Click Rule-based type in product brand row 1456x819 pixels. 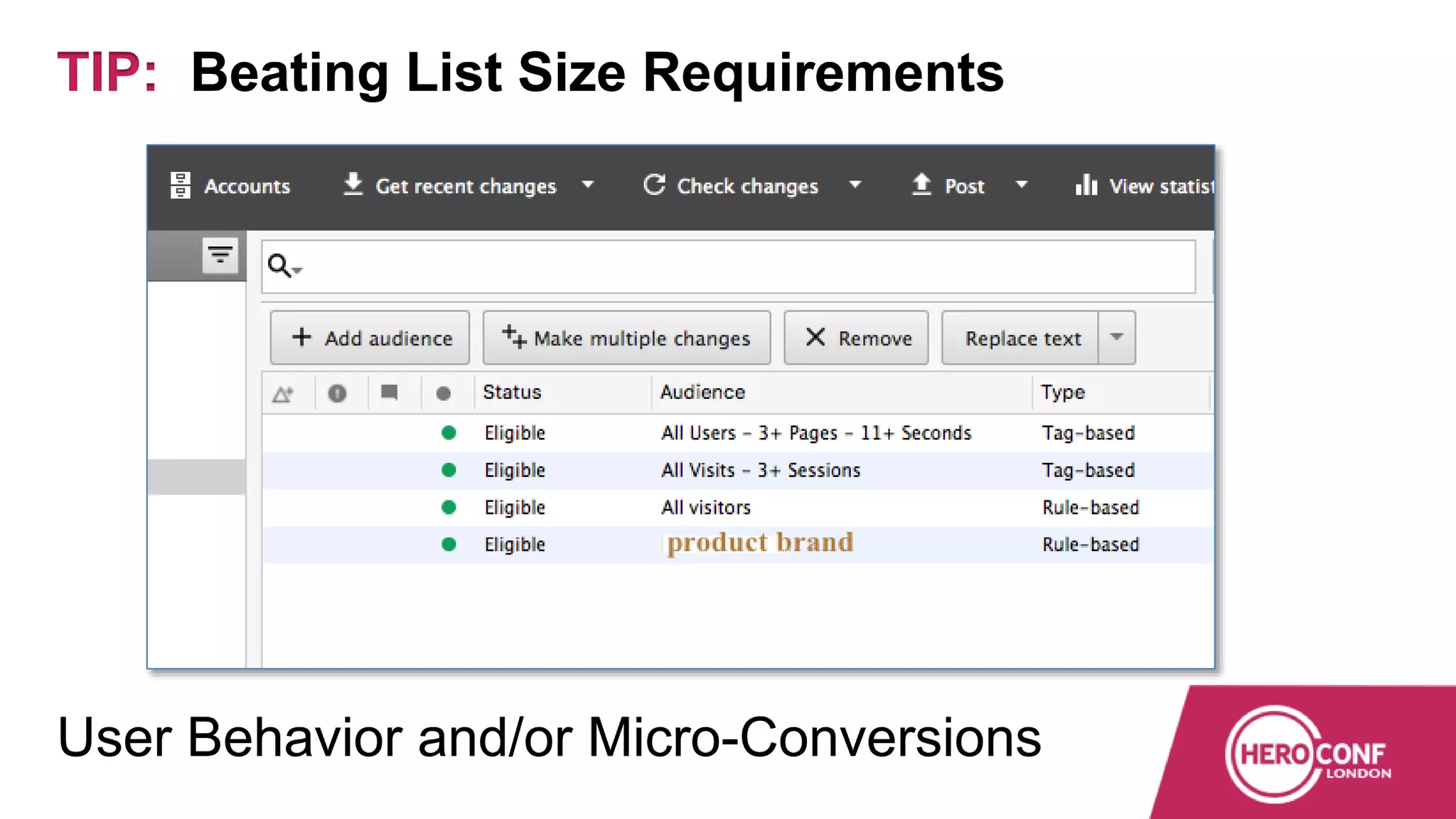(x=1091, y=544)
